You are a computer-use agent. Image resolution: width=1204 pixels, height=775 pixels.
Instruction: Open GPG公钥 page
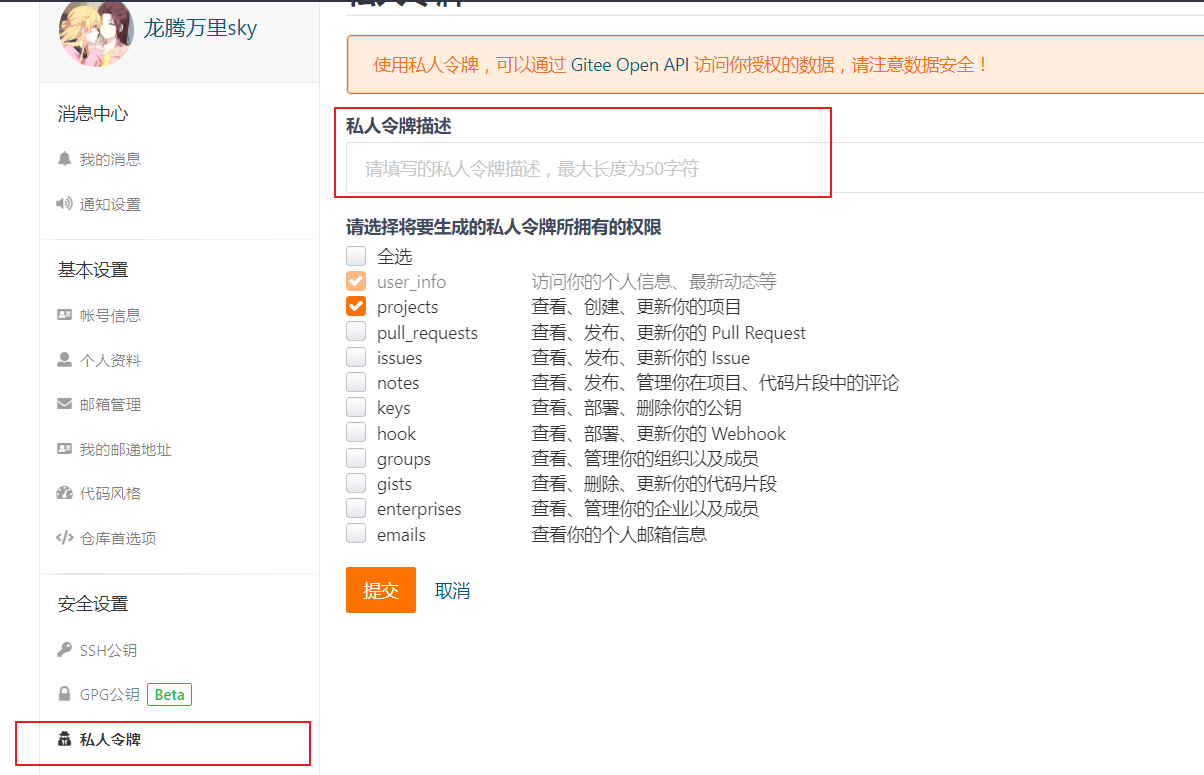point(110,694)
